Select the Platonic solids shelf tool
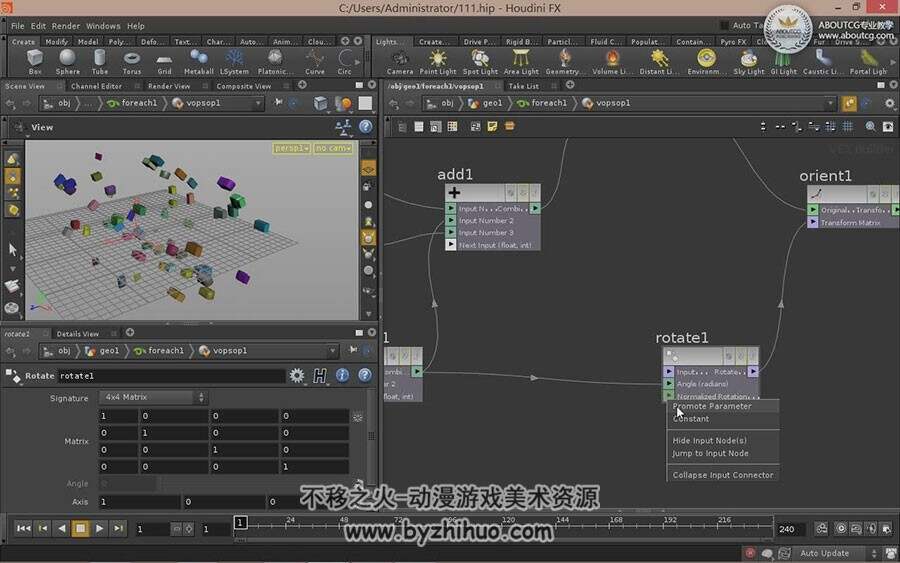The height and width of the screenshot is (563, 900). coord(275,61)
